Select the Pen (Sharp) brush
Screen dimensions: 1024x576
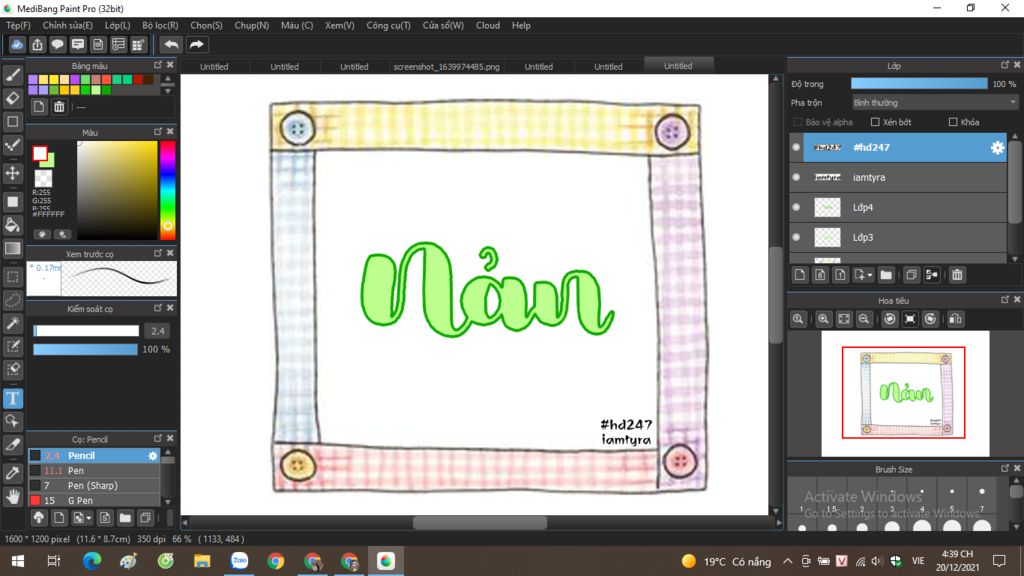point(94,485)
